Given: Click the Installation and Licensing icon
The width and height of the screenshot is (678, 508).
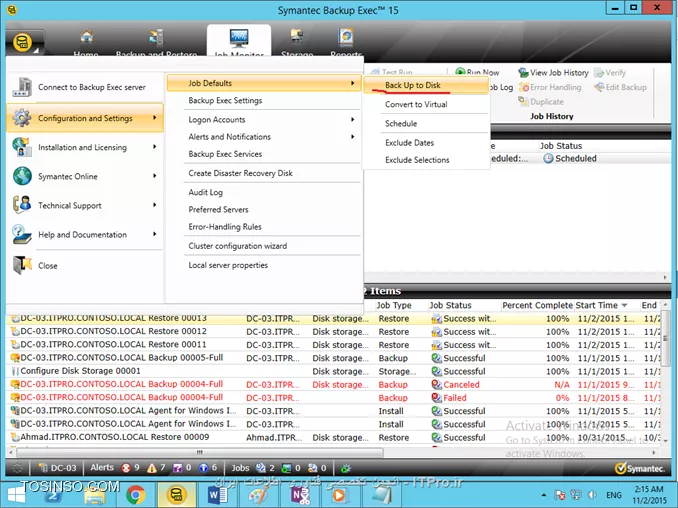Looking at the screenshot, I should (x=22, y=147).
